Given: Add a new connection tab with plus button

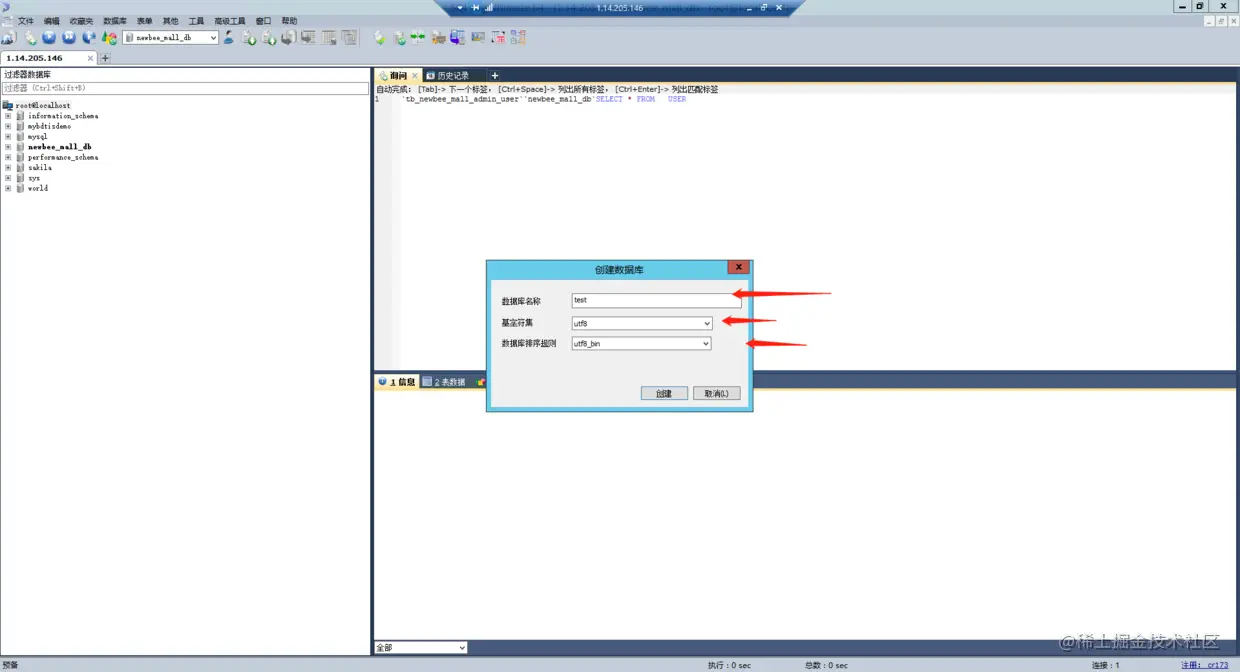Looking at the screenshot, I should (x=105, y=58).
